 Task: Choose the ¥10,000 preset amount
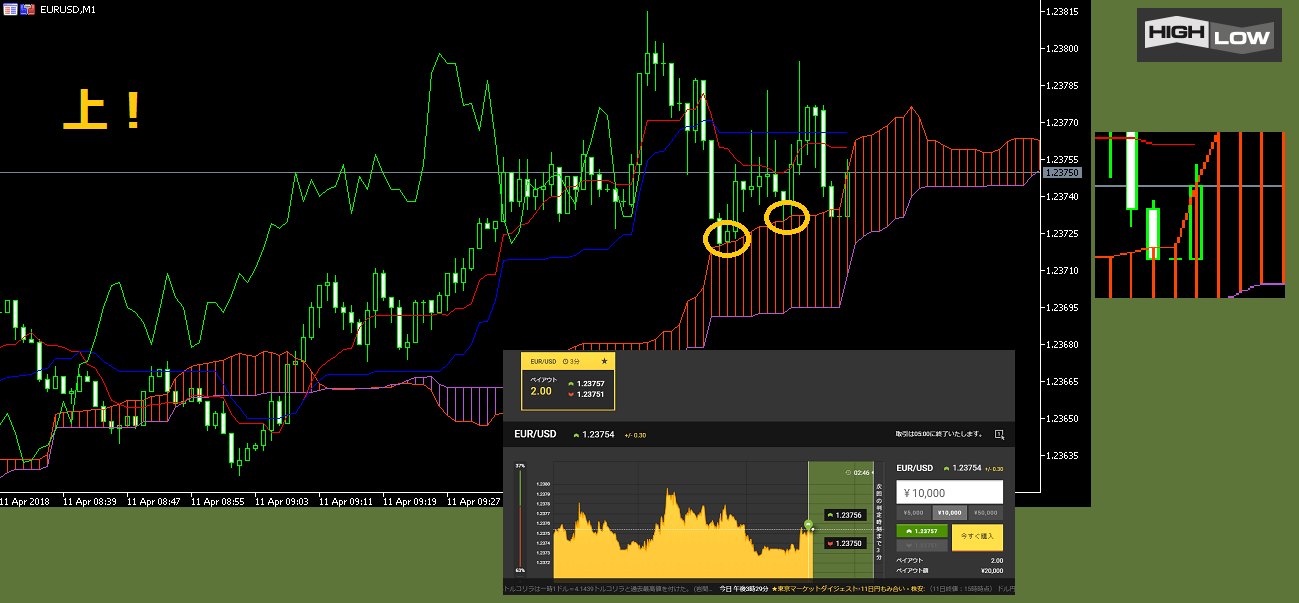949,512
